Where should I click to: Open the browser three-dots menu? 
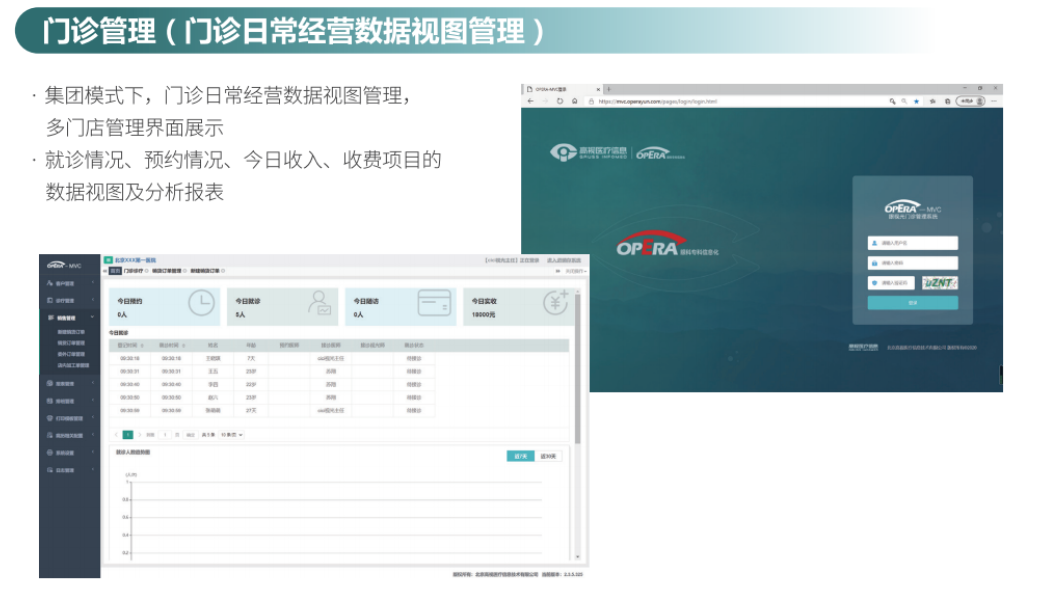point(994,101)
